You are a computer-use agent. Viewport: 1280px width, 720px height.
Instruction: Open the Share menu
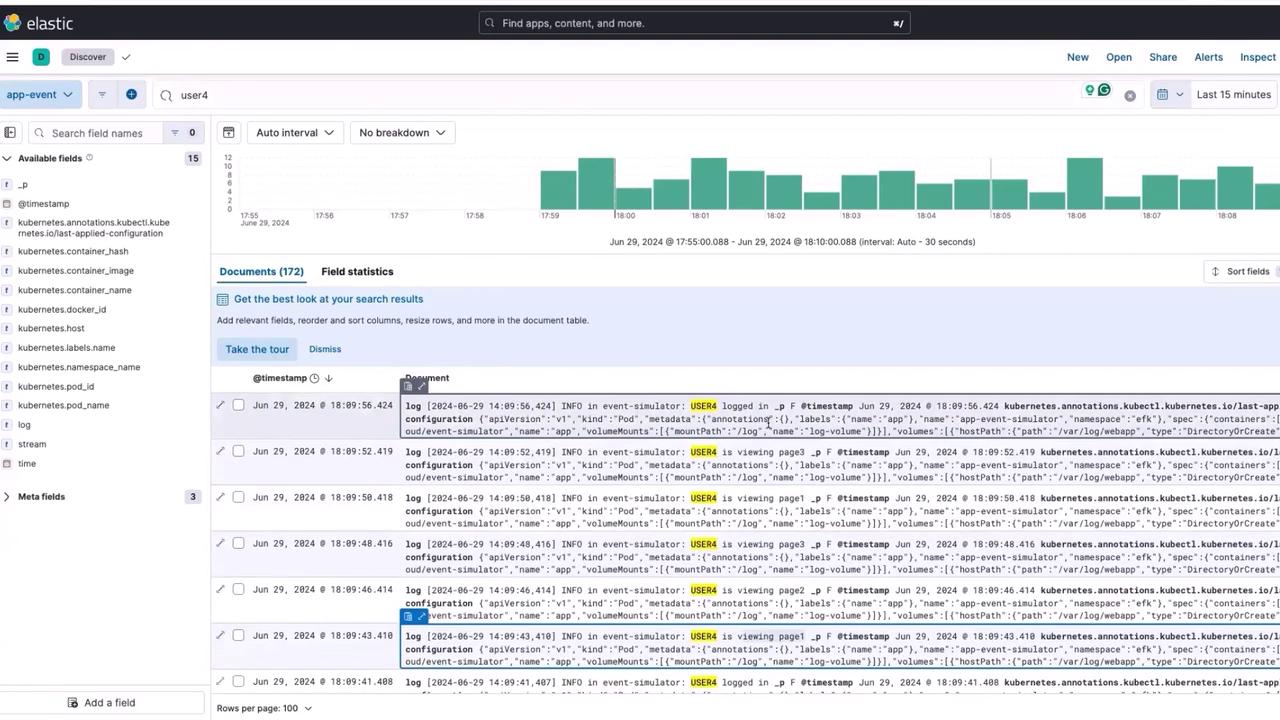(1162, 57)
